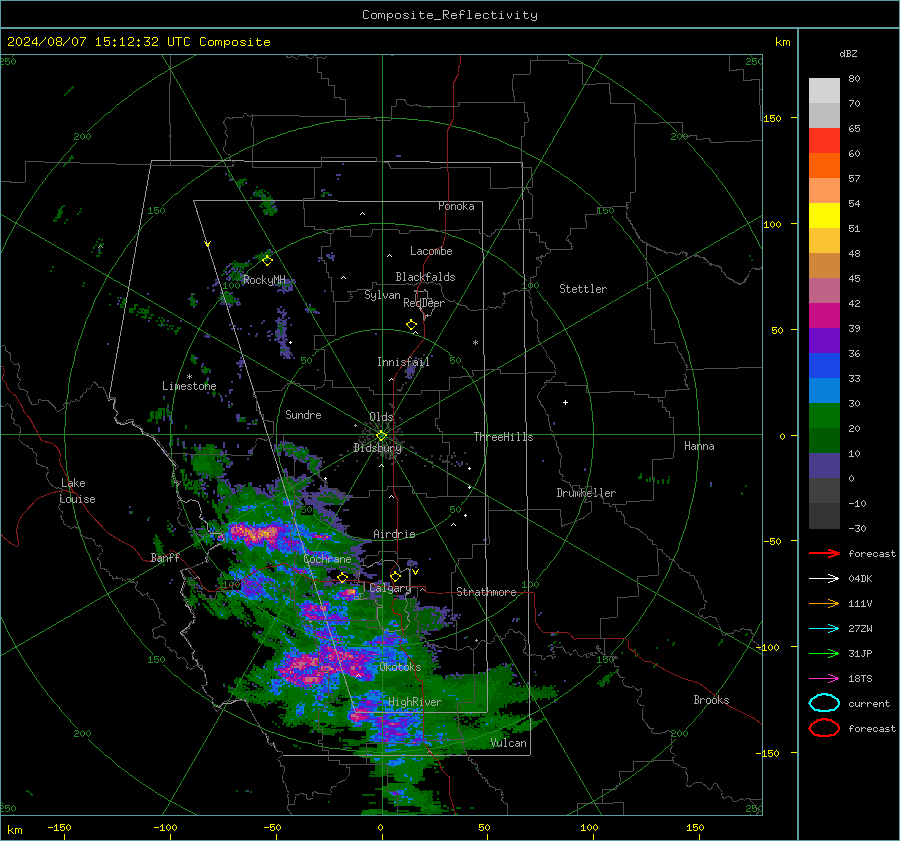Click the Lacombe city label
This screenshot has height=841, width=900.
(431, 251)
